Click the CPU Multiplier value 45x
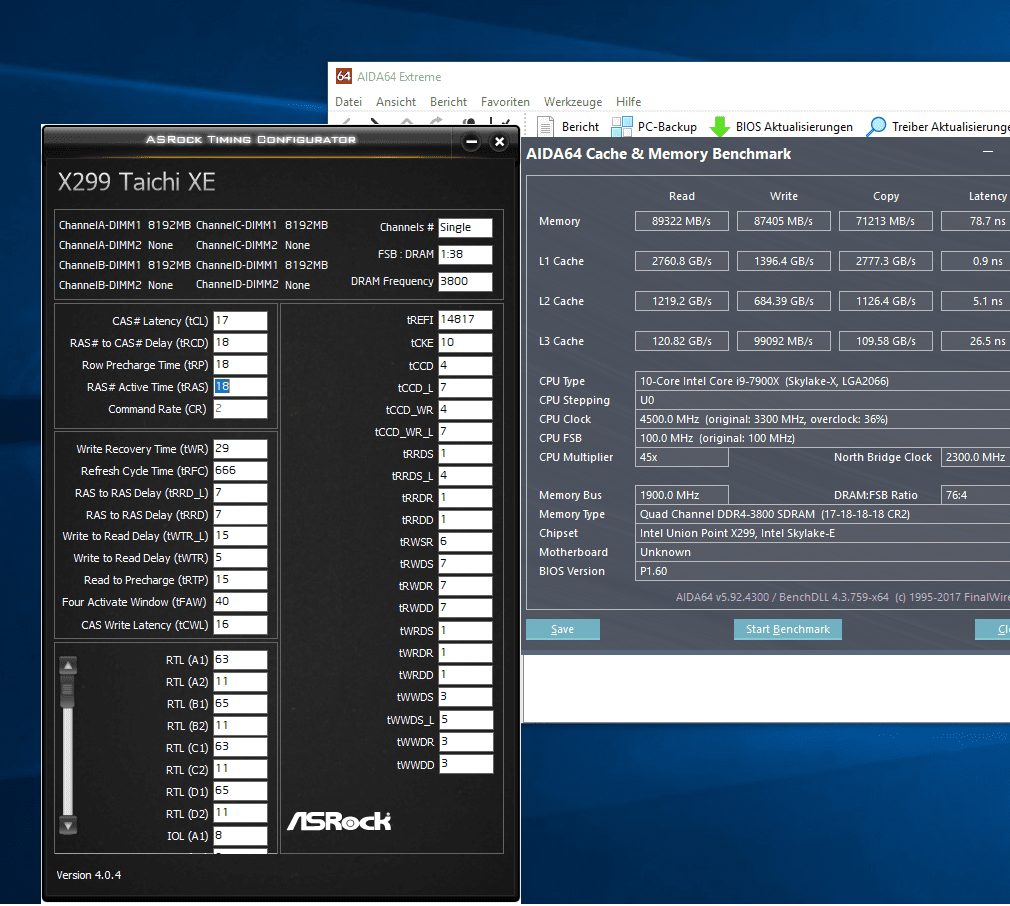The width and height of the screenshot is (1010, 906). pos(681,457)
